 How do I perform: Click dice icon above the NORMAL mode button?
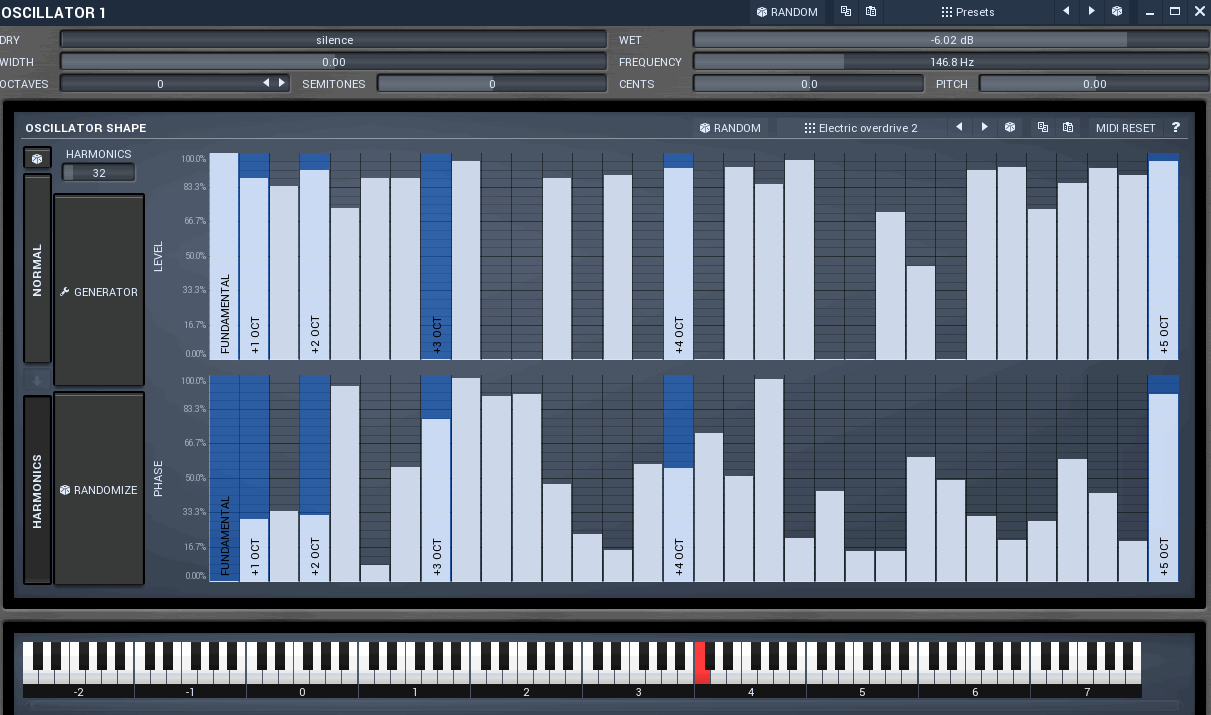(37, 158)
